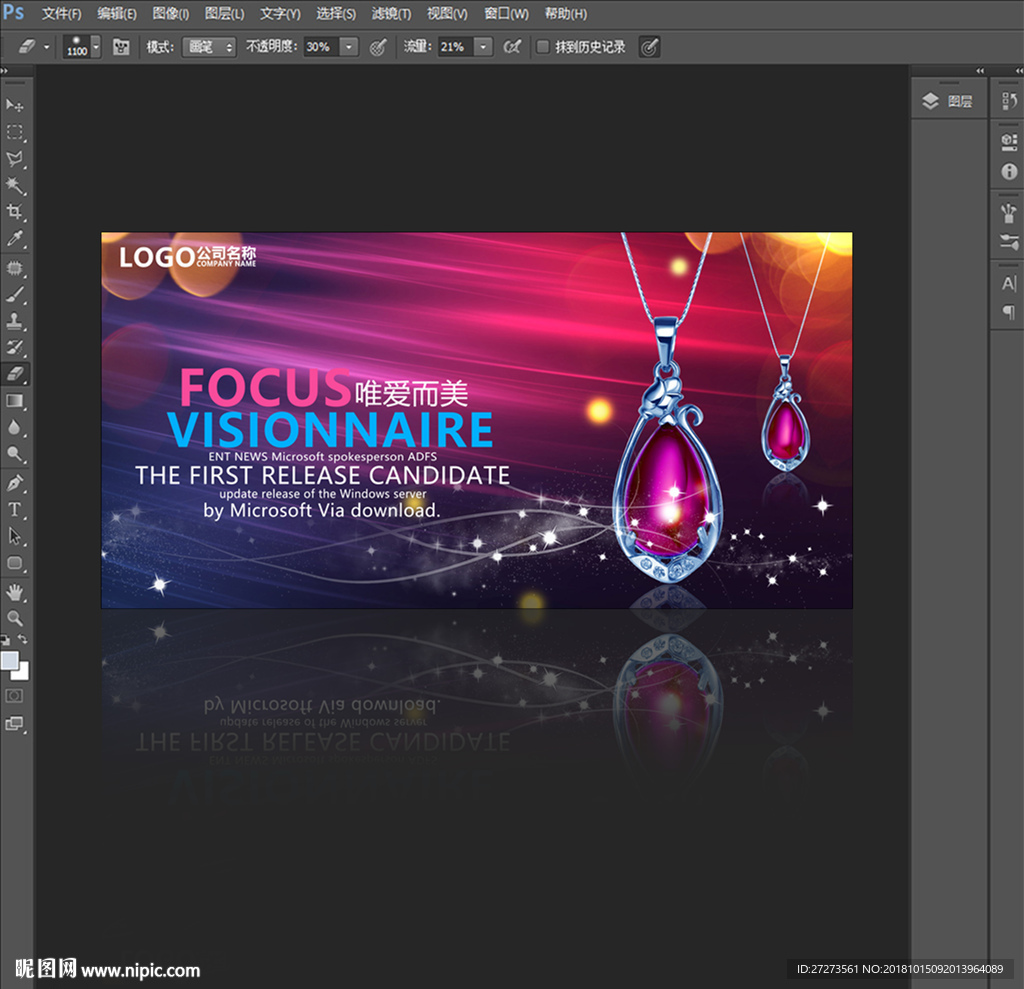This screenshot has width=1024, height=989.
Task: Select the Eyedropper tool
Action: (14, 238)
